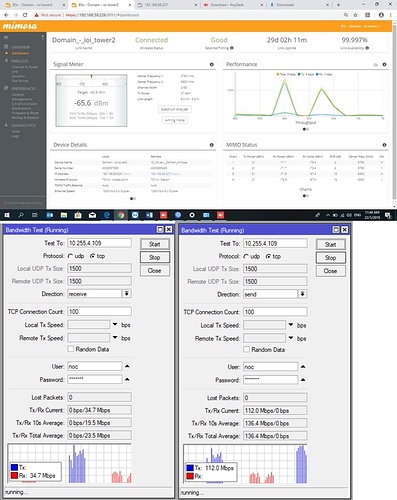
Task: Expand Local Tx Speed arrow in left window
Action: 115,324
